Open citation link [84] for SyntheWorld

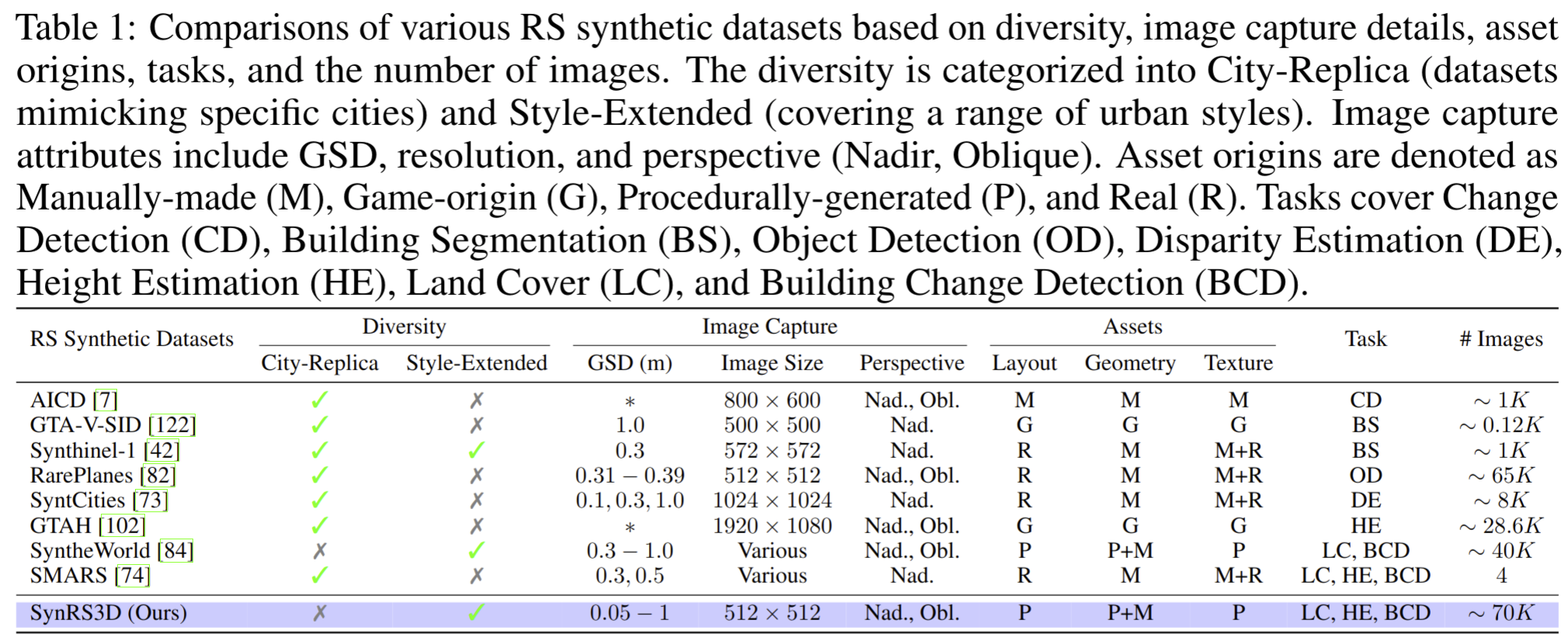(175, 550)
